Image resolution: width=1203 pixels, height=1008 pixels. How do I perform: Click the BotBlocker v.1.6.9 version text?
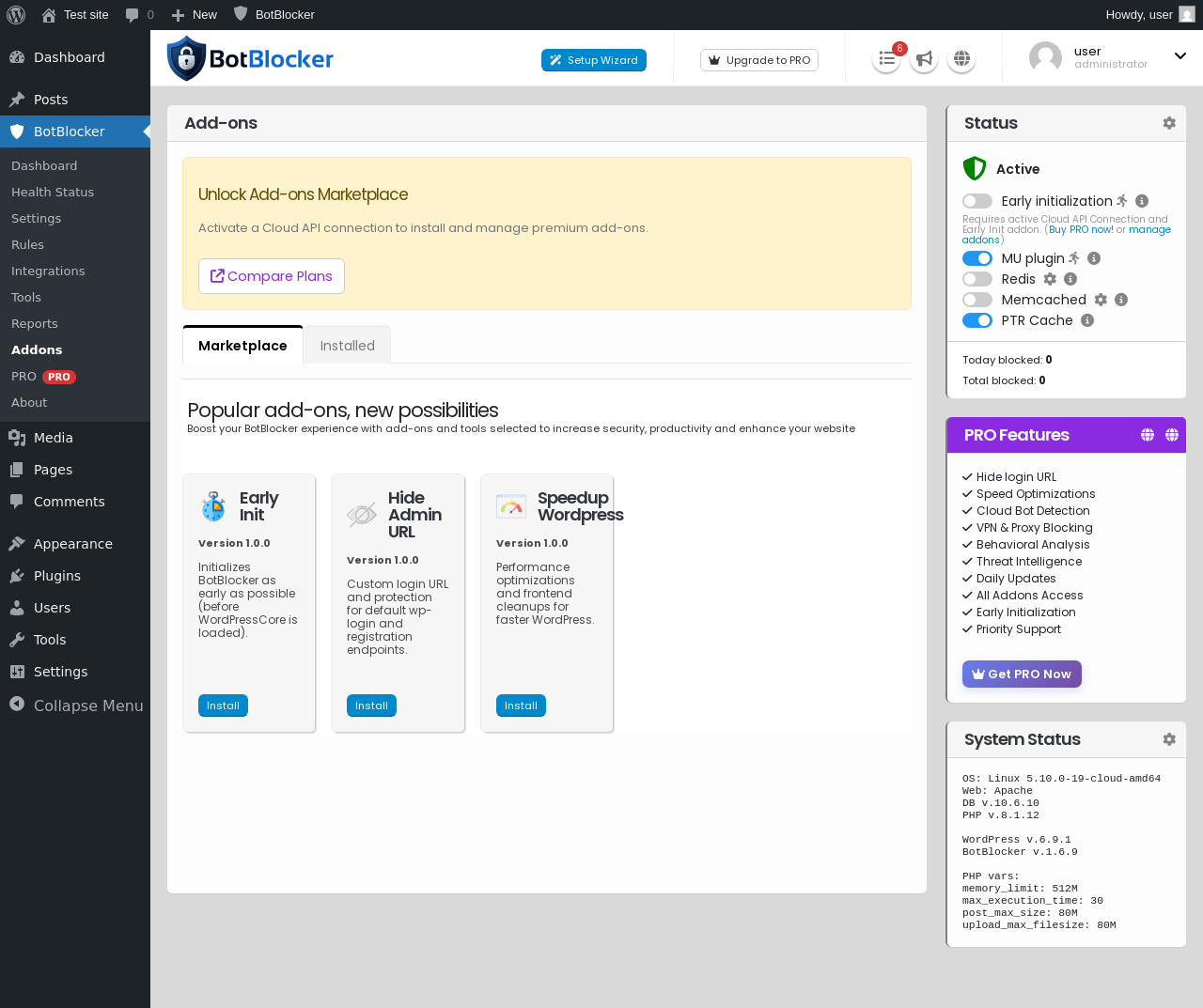(x=1020, y=852)
